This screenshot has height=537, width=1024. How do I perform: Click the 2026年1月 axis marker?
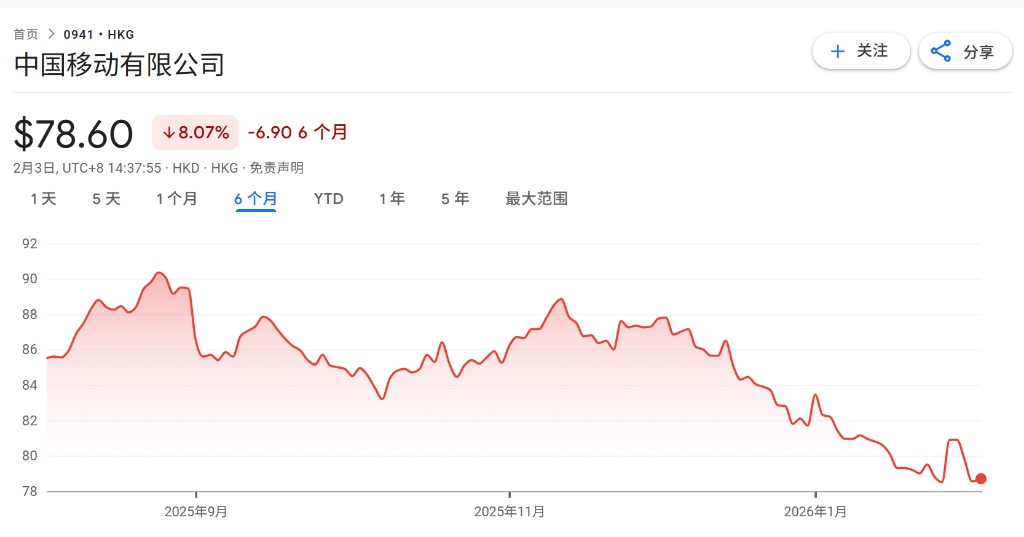point(816,511)
